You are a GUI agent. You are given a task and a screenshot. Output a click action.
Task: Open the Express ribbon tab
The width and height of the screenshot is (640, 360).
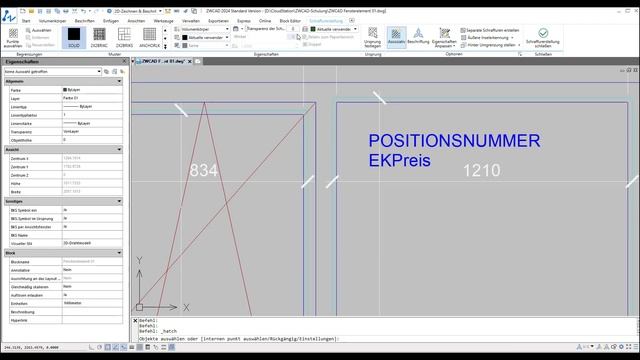click(x=244, y=20)
